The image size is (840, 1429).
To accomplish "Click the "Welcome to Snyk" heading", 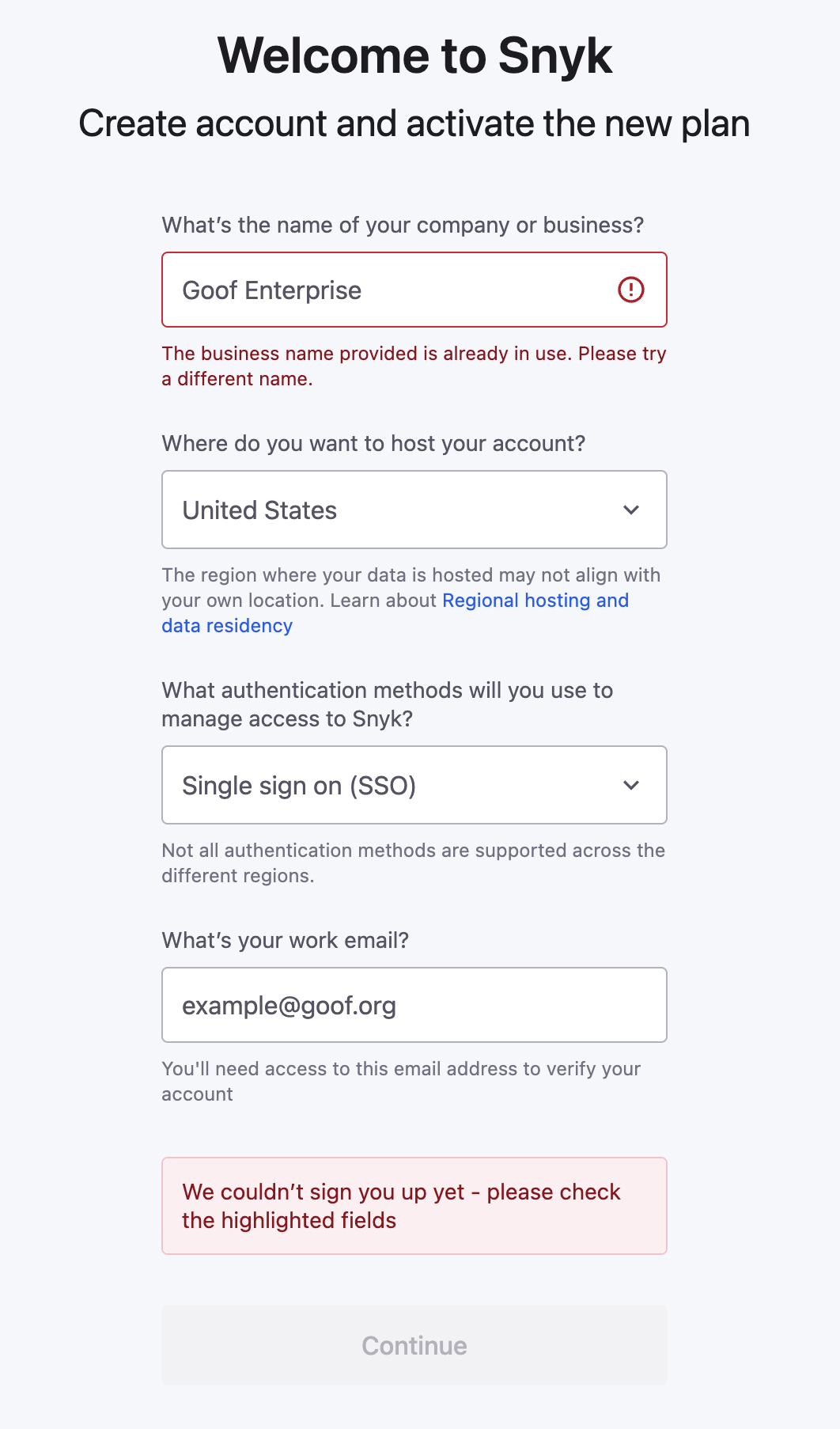I will (x=414, y=56).
